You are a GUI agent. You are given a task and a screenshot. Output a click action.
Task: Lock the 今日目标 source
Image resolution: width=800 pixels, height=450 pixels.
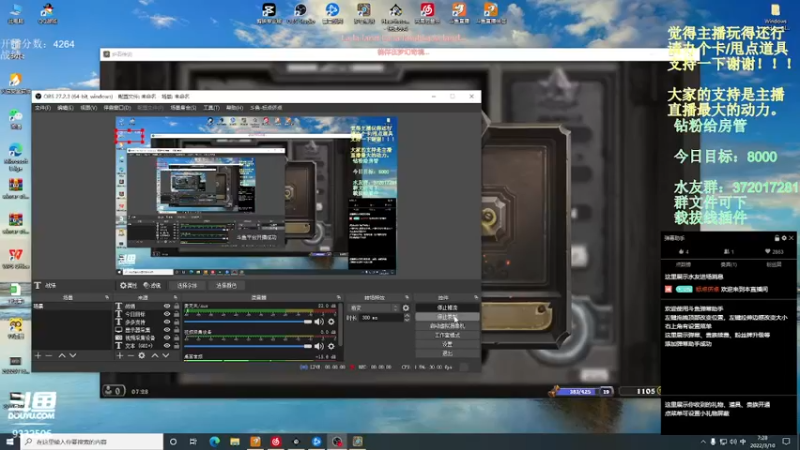pyautogui.click(x=176, y=314)
